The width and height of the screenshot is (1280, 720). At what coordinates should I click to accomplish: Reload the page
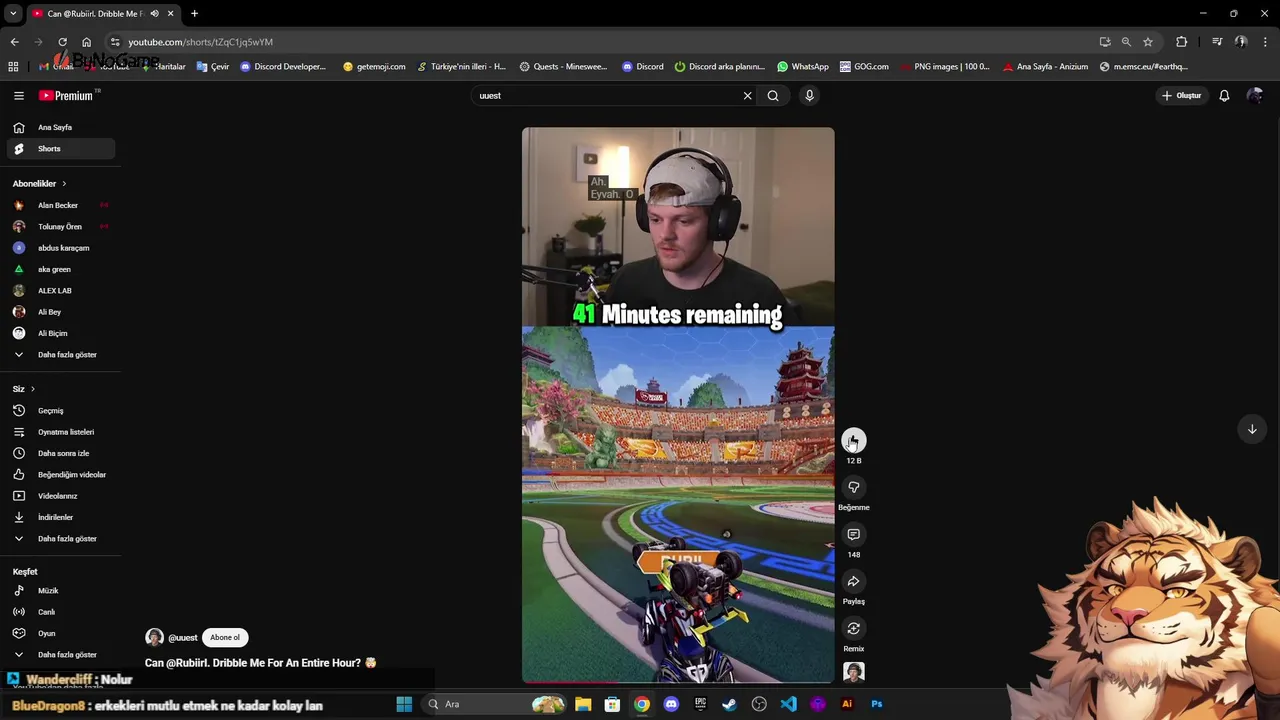(x=62, y=42)
